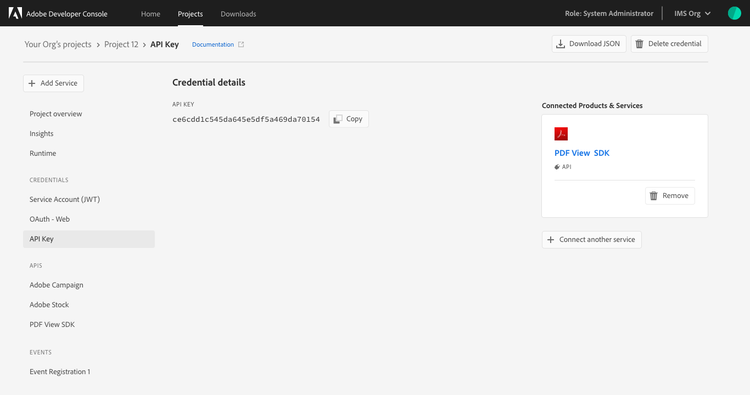750x395 pixels.
Task: Click the copy icon next to API key
Action: 338,119
